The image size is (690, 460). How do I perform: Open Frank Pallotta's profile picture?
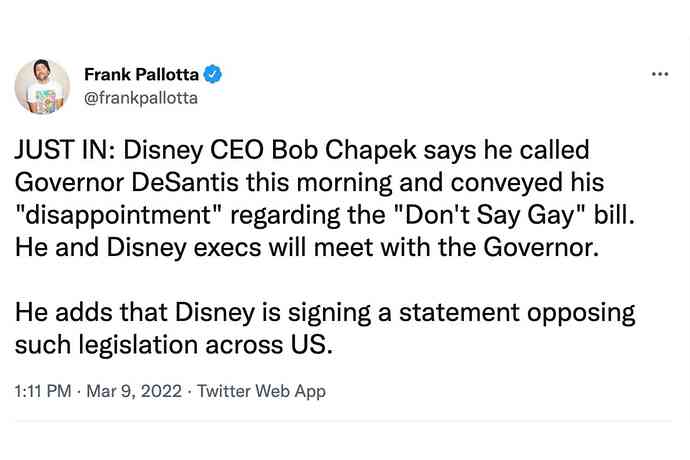tap(42, 86)
